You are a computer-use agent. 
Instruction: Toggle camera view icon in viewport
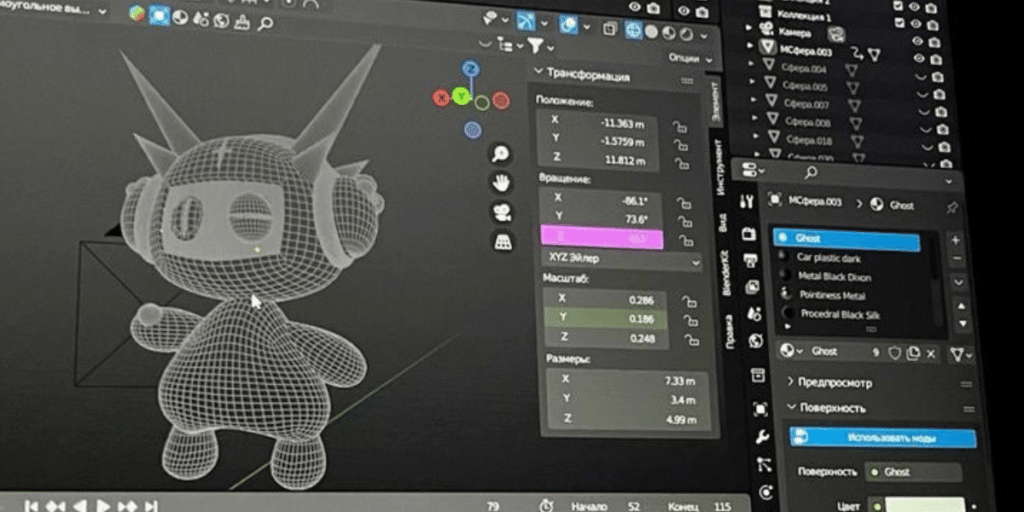click(502, 212)
